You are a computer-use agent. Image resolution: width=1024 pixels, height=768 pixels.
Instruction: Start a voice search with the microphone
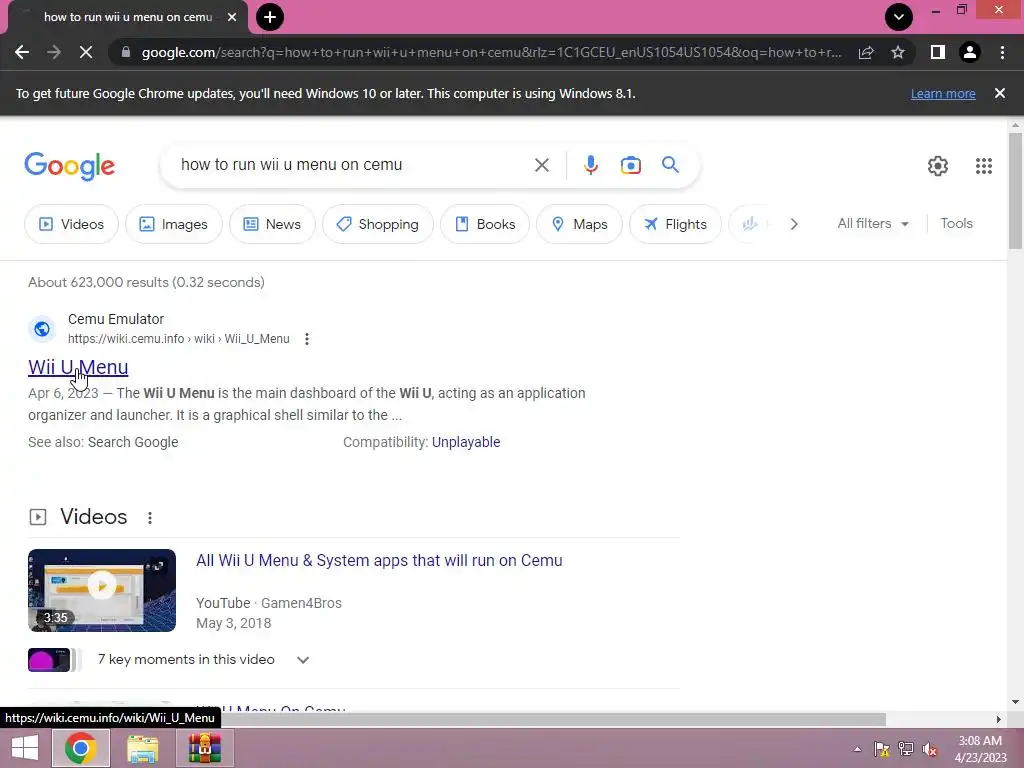pyautogui.click(x=590, y=165)
